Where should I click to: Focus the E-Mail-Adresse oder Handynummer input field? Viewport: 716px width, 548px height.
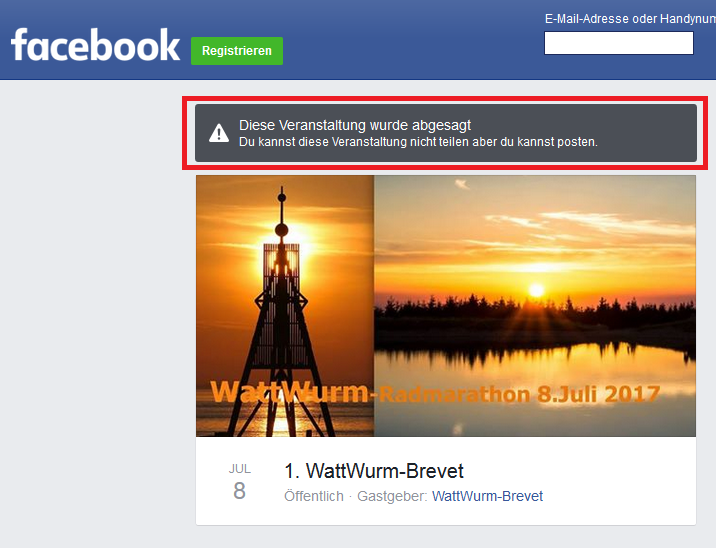click(x=618, y=43)
